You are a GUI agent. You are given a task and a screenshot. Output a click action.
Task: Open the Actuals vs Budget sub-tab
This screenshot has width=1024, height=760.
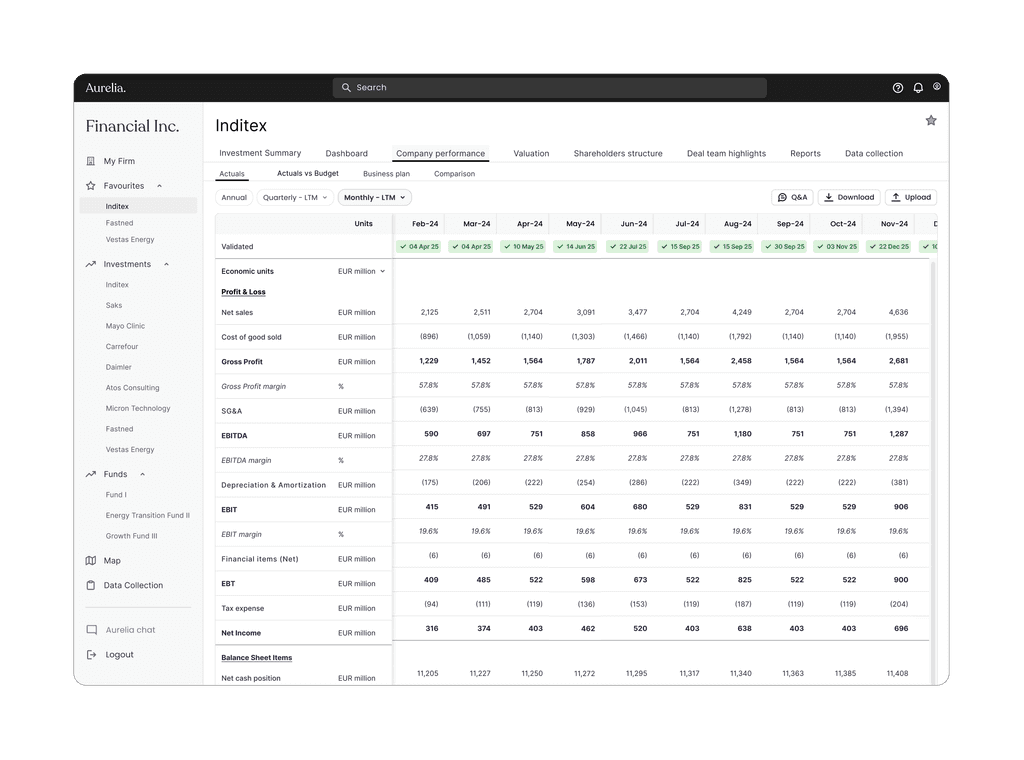(307, 174)
